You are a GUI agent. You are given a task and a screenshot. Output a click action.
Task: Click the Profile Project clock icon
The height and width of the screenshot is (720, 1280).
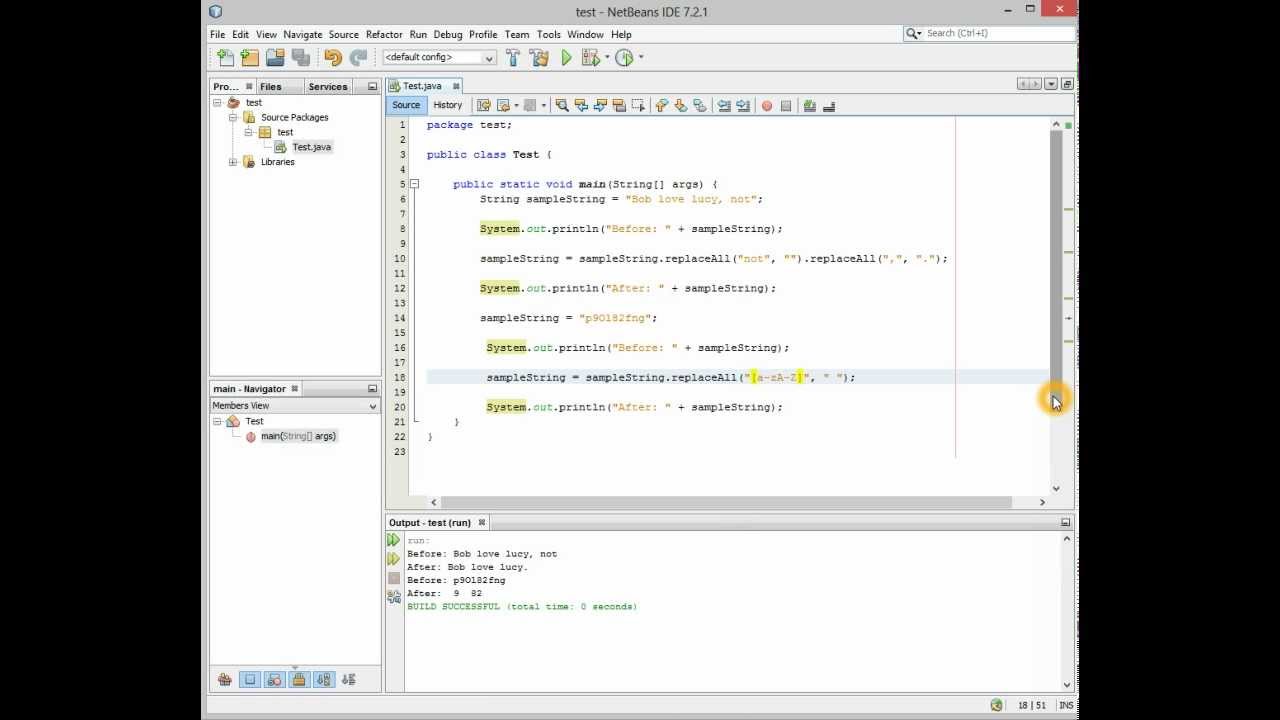click(x=624, y=58)
